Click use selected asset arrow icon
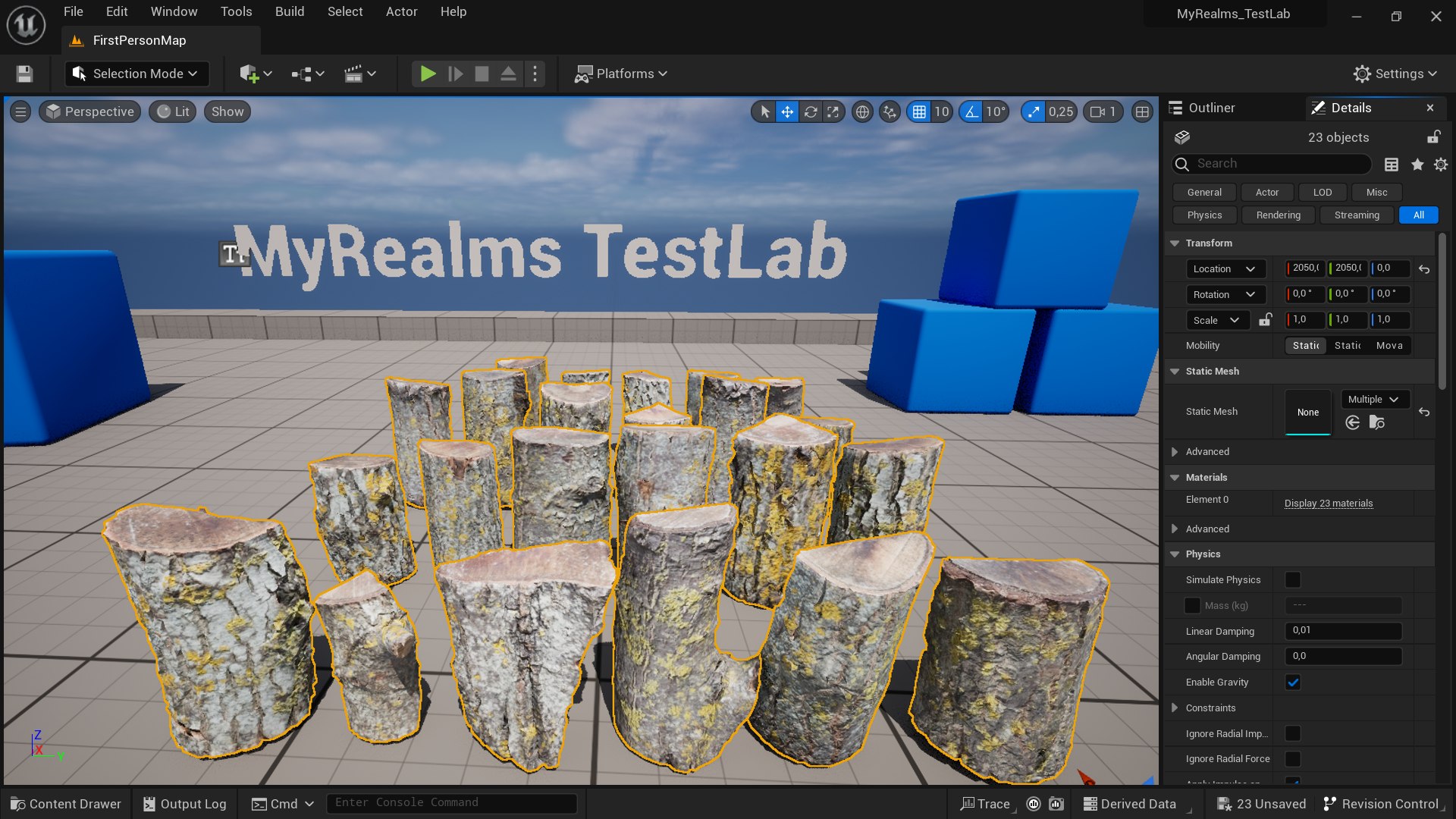Screen dimensions: 1456x819 [x=1352, y=423]
